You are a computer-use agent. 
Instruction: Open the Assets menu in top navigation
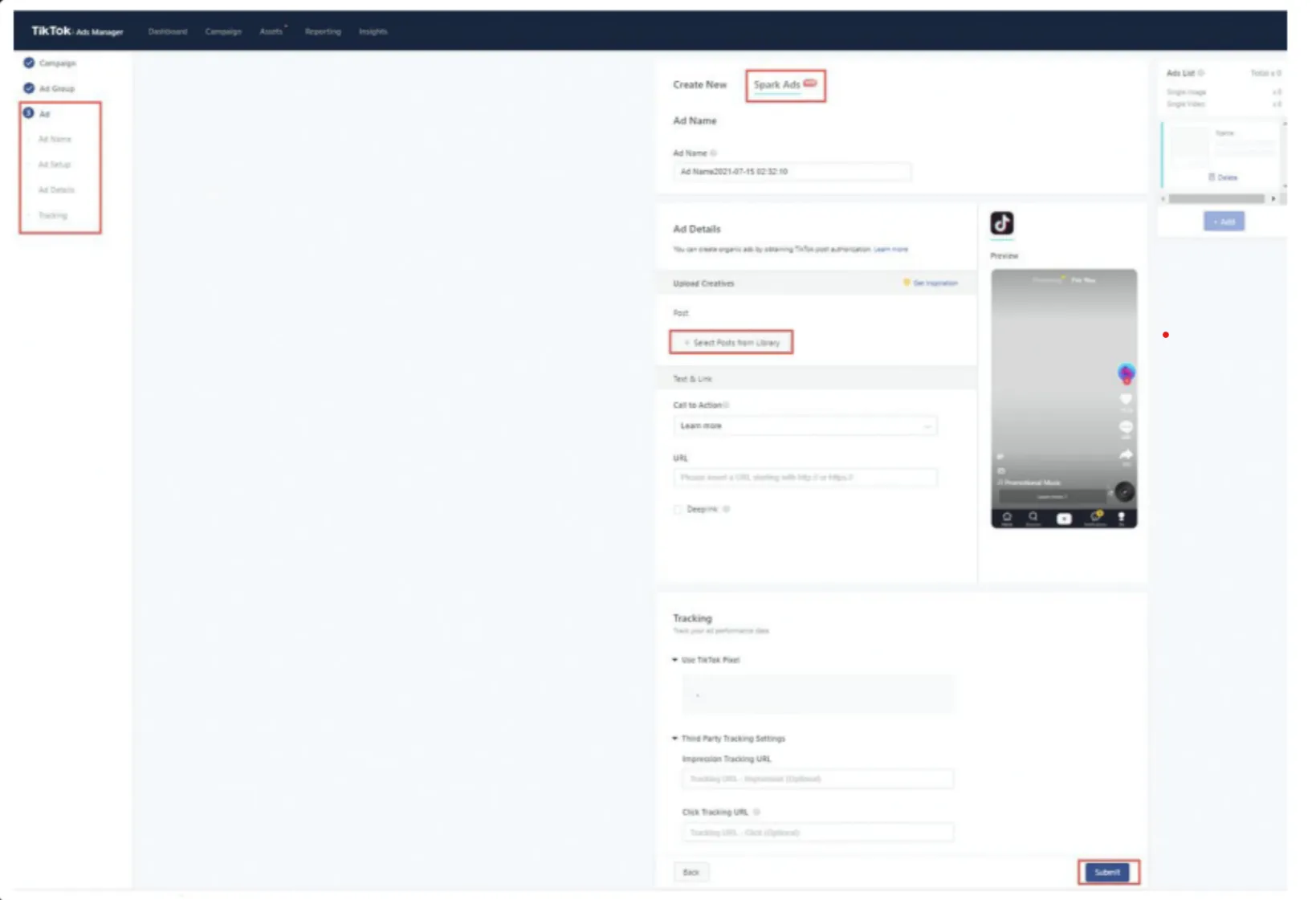(x=271, y=31)
